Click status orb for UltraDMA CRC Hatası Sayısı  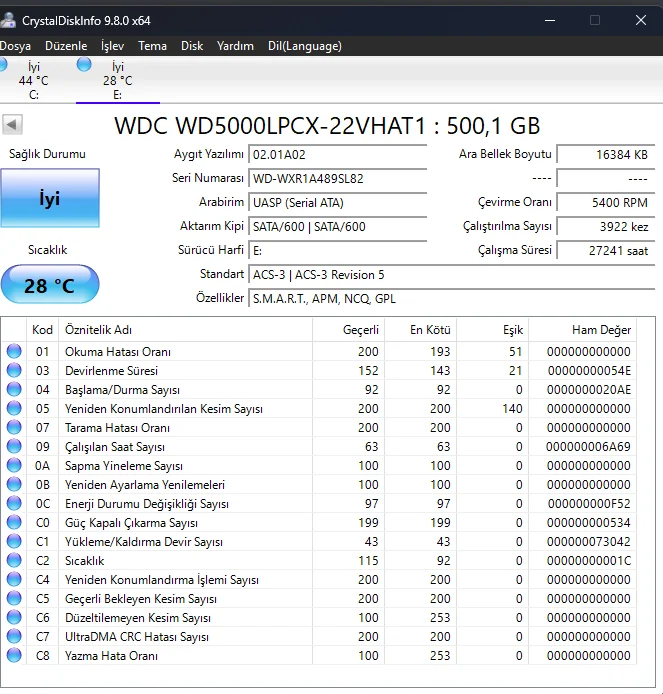14,637
